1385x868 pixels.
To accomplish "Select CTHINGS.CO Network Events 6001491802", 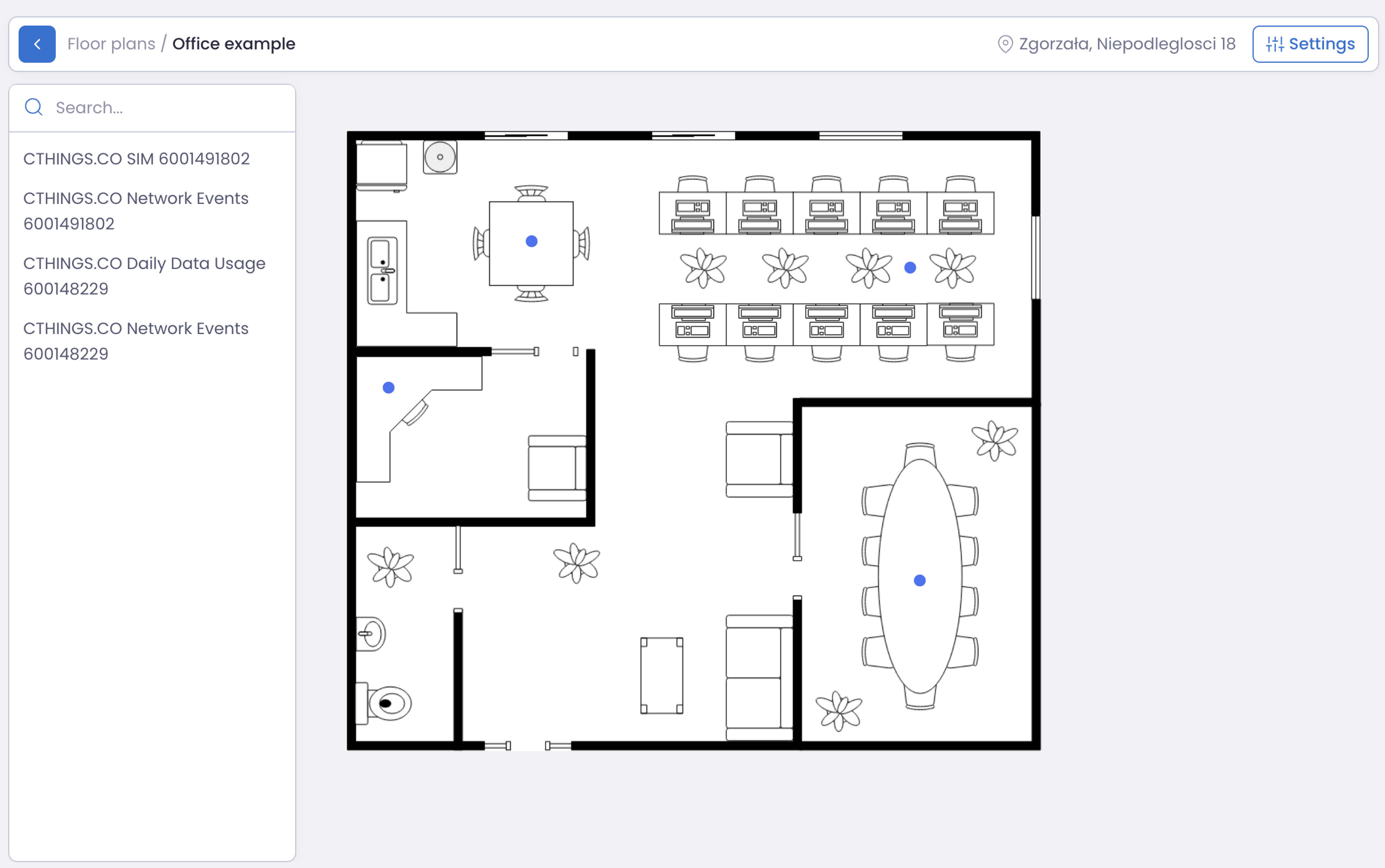I will [x=136, y=211].
